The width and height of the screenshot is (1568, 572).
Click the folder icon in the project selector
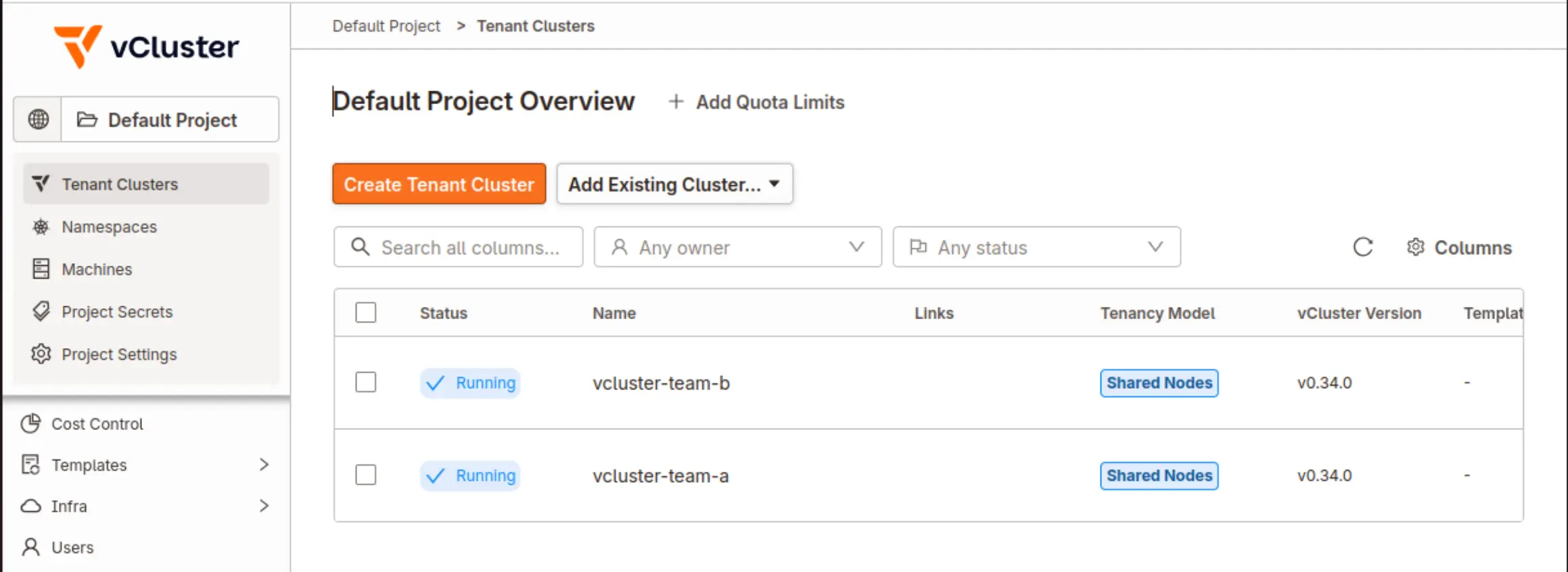(x=87, y=120)
